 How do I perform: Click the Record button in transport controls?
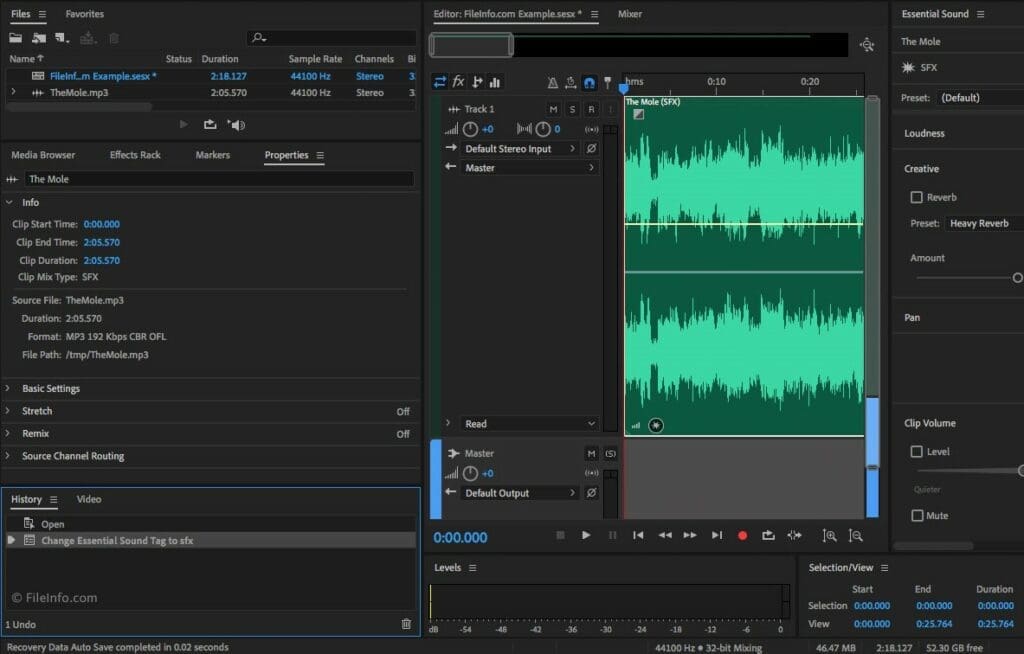pyautogui.click(x=742, y=536)
